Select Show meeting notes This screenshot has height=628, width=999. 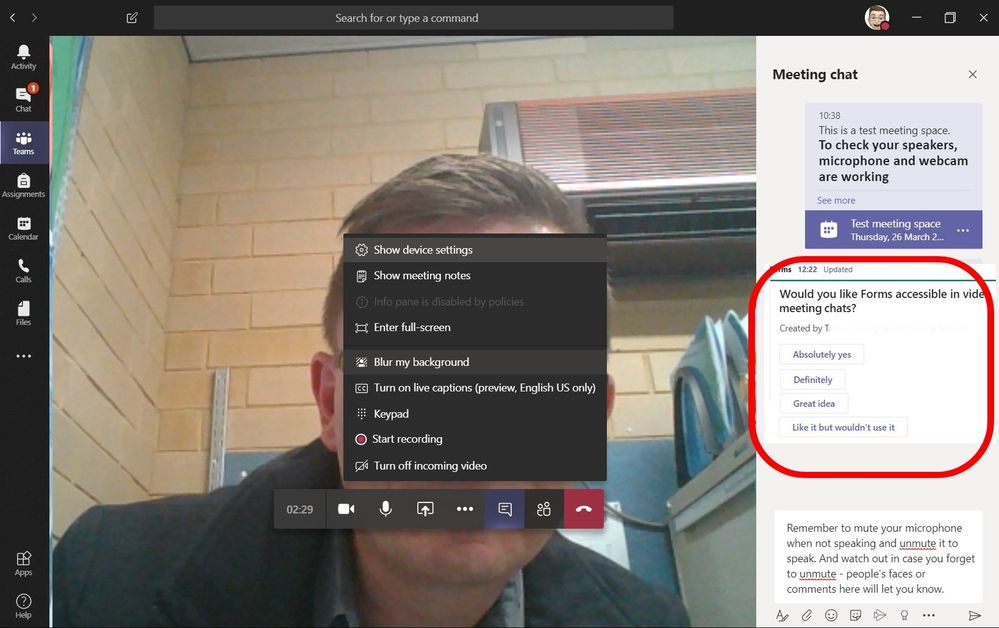(475, 276)
